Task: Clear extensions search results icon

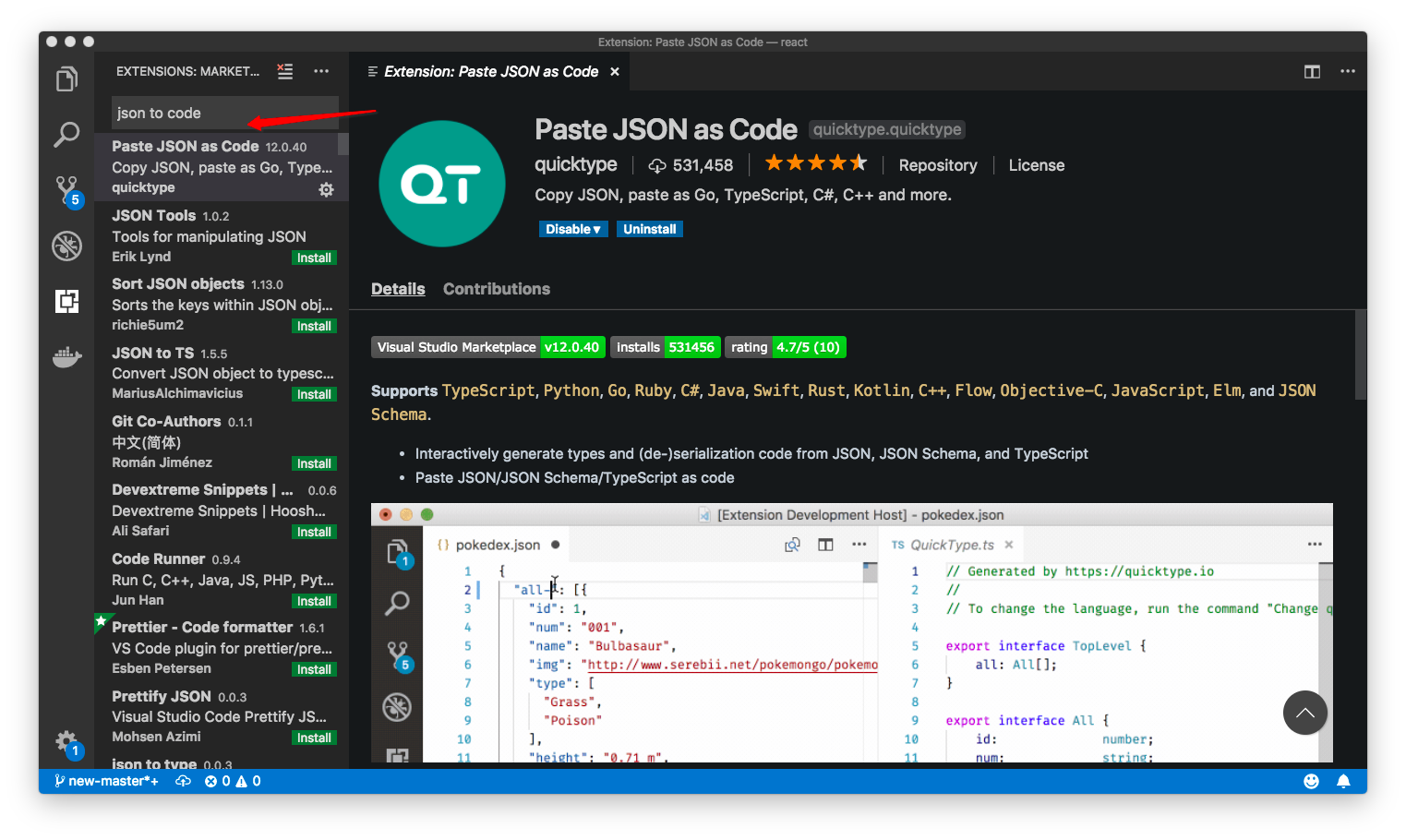Action: tap(285, 71)
